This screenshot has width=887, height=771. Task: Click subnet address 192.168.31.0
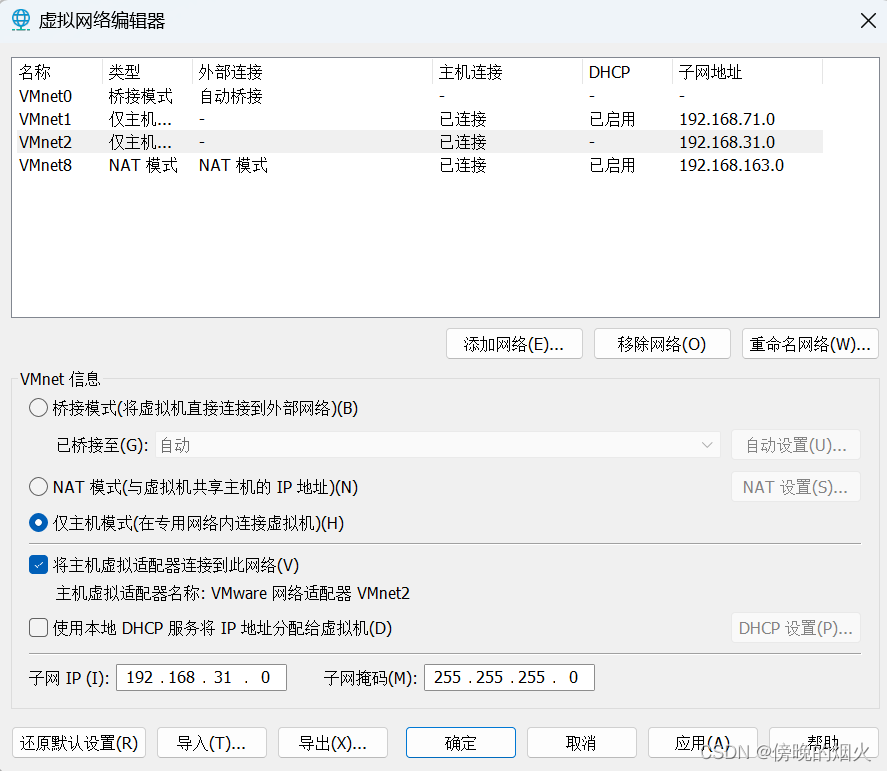pos(727,142)
